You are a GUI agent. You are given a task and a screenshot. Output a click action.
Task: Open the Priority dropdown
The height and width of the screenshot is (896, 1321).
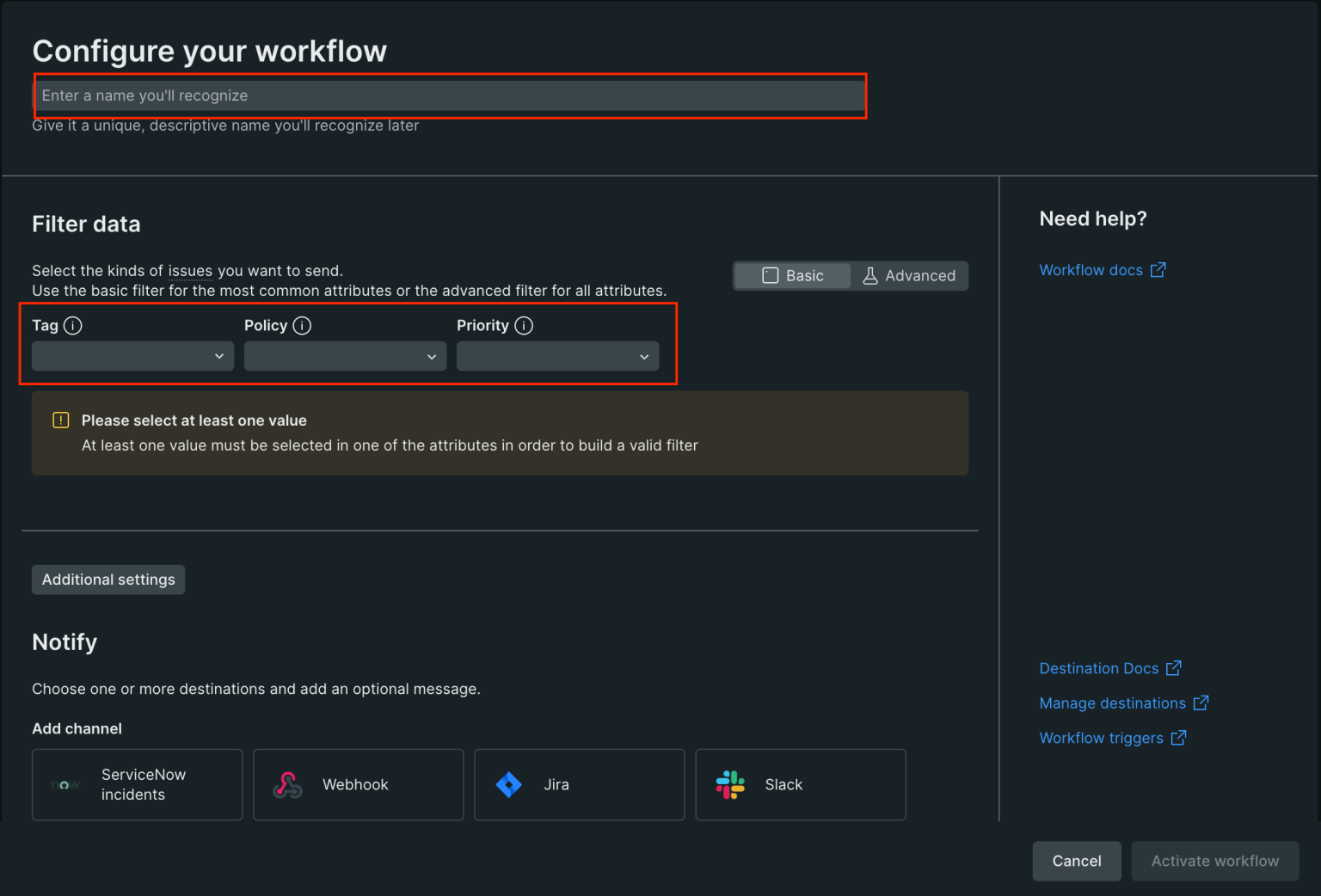coord(557,356)
